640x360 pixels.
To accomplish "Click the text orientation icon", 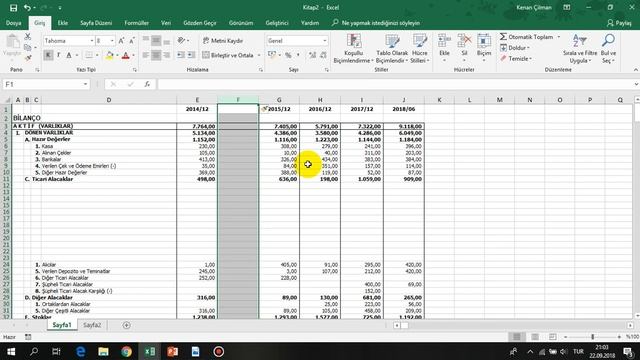I will coord(181,40).
